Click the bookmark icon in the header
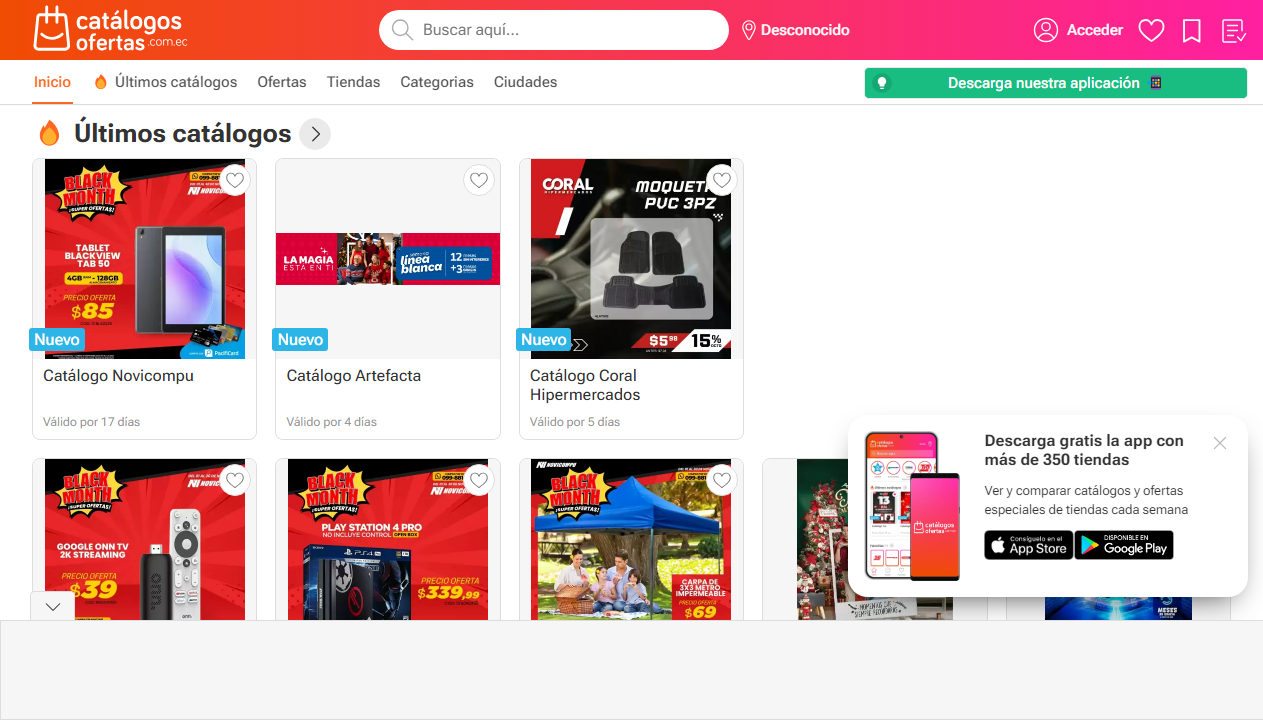 click(1192, 30)
